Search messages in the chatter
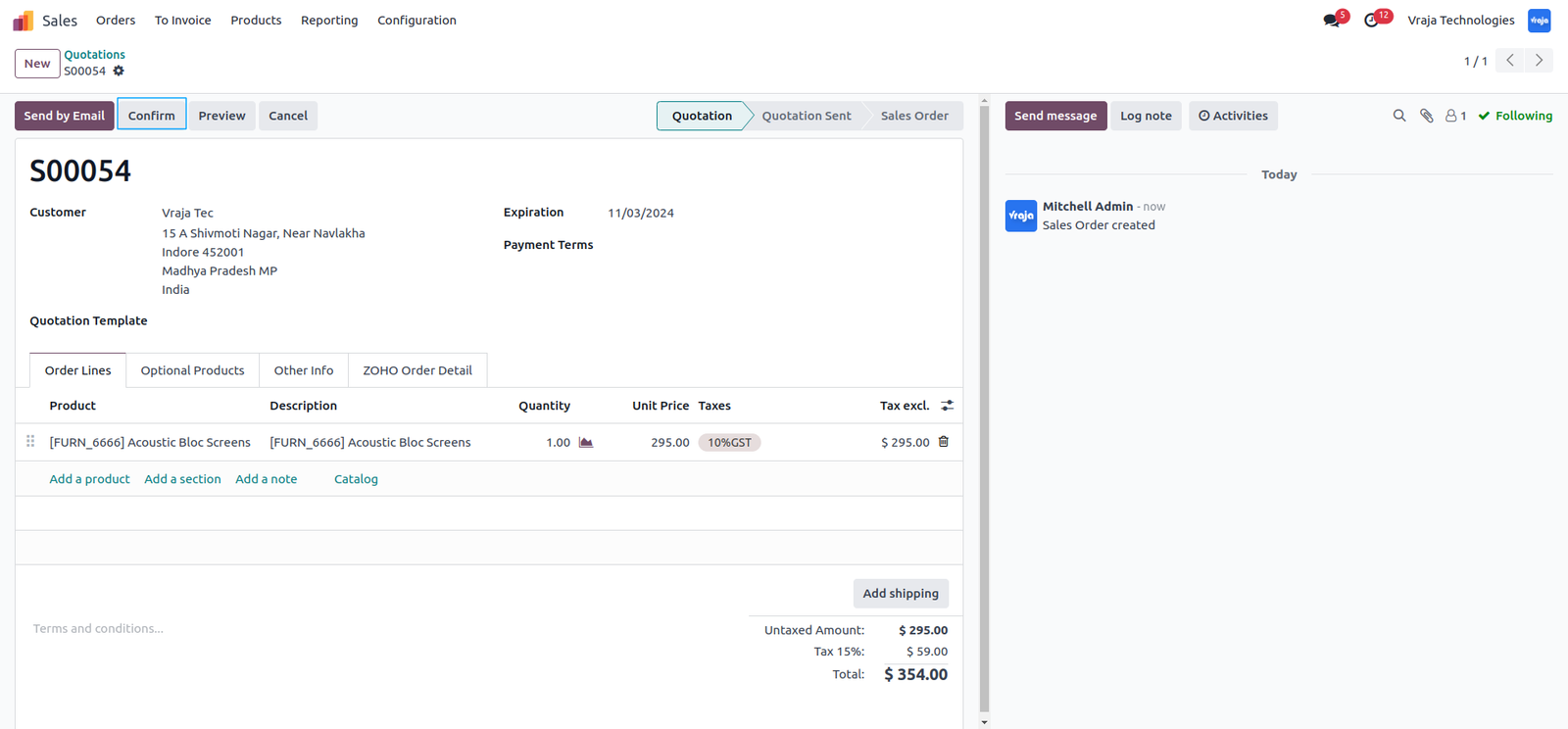 click(1399, 116)
